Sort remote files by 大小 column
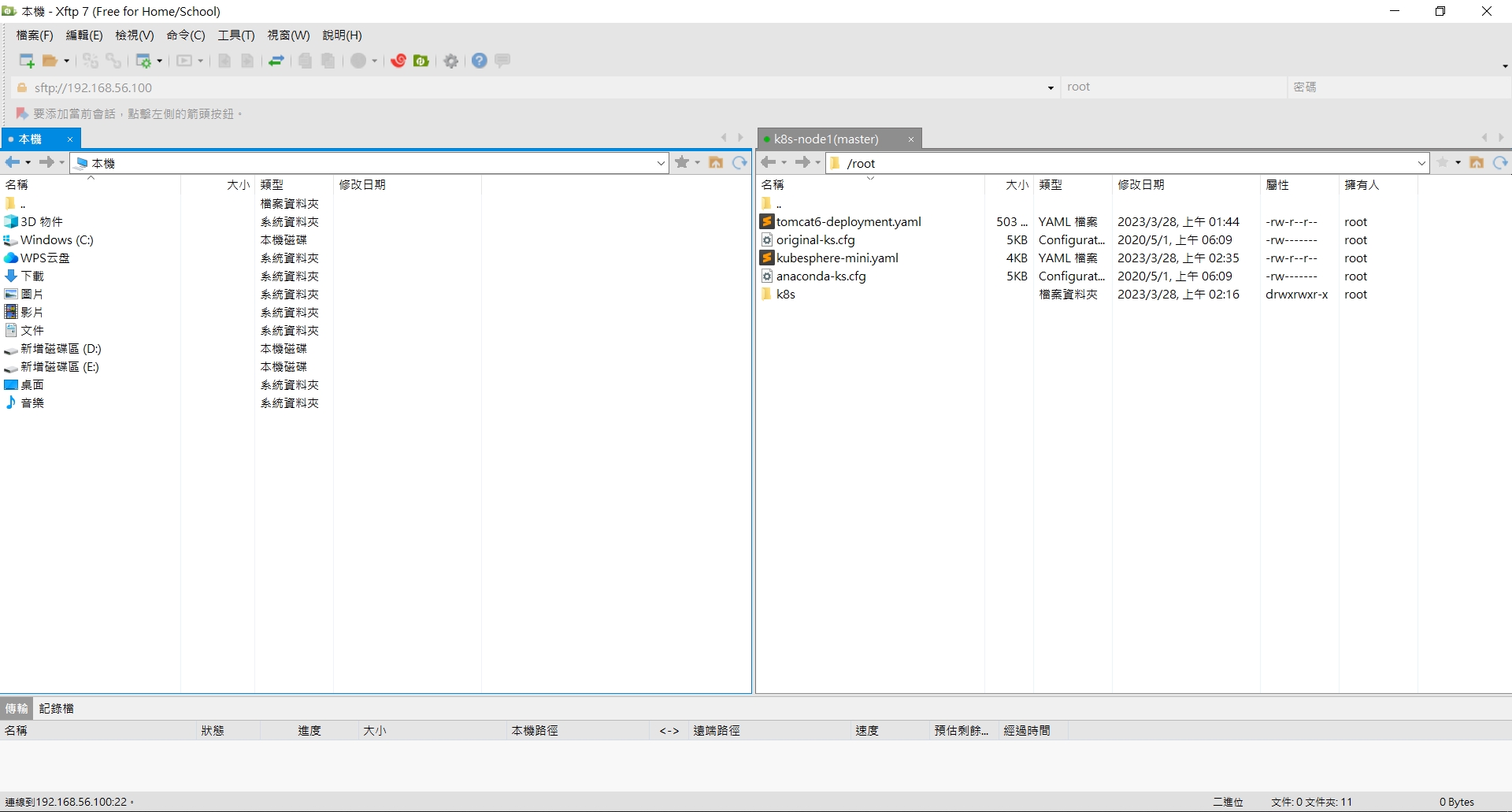The width and height of the screenshot is (1512, 812). [x=1010, y=184]
